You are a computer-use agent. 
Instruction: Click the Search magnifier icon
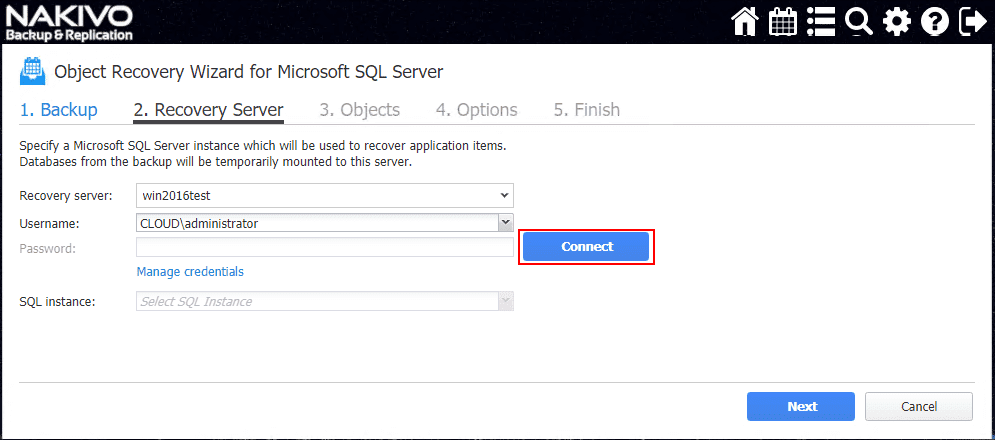click(x=858, y=21)
